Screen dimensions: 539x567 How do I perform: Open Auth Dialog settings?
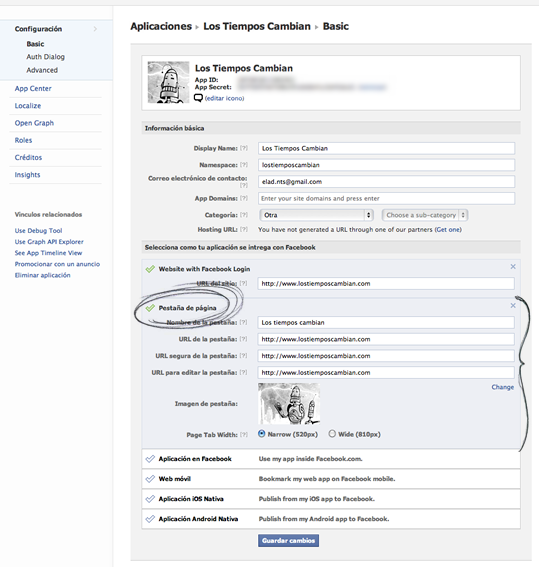[x=46, y=57]
